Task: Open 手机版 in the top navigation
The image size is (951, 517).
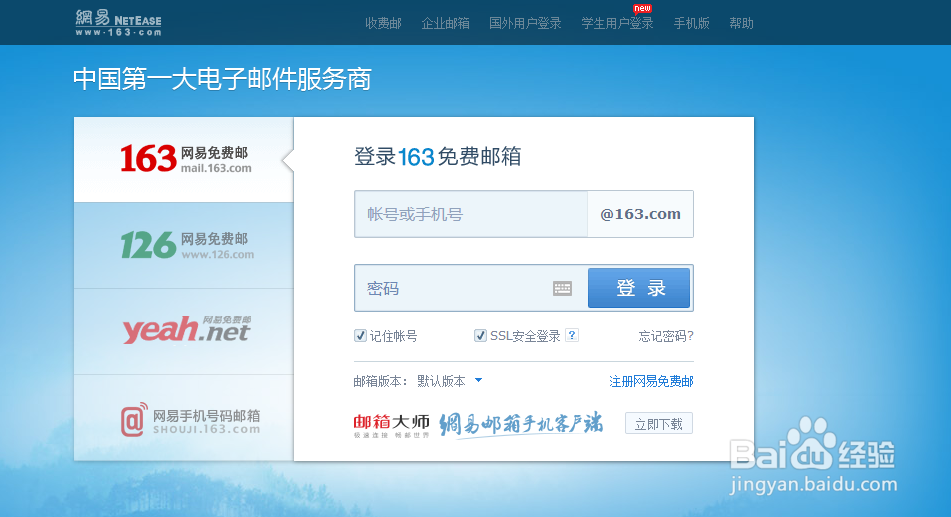Action: pyautogui.click(x=691, y=24)
